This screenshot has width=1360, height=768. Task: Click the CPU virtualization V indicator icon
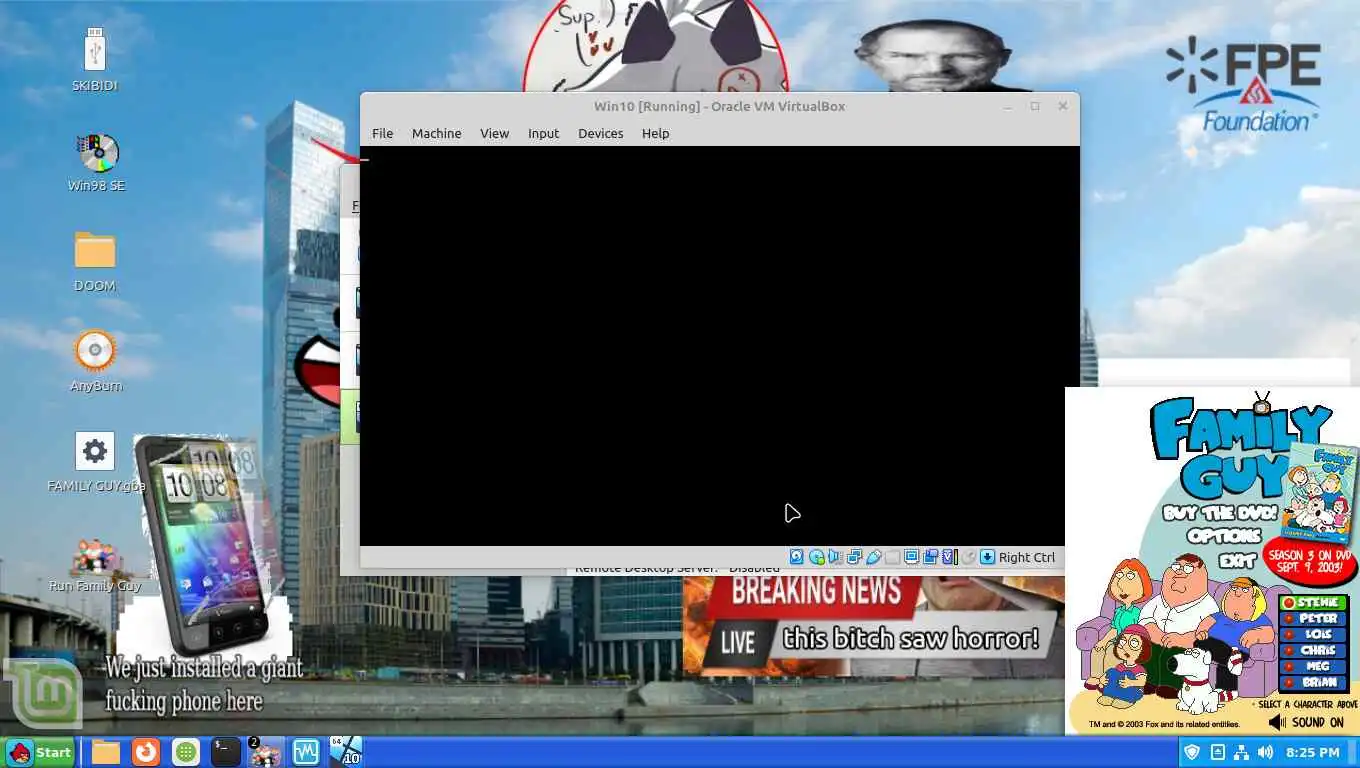[950, 557]
